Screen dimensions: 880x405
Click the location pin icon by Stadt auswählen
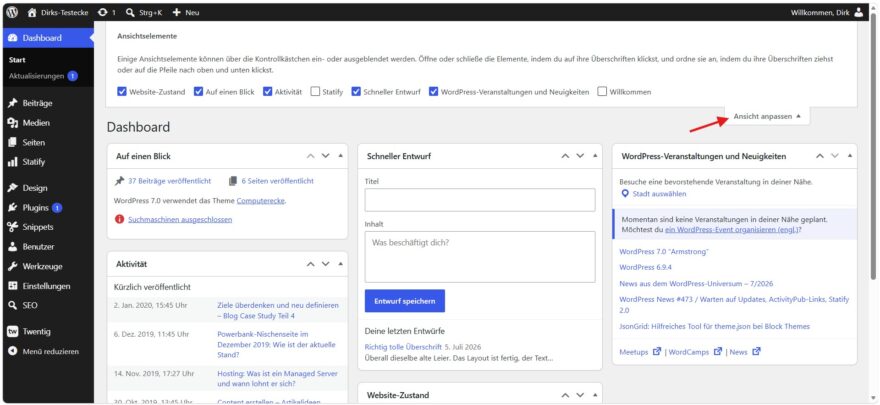pos(625,194)
